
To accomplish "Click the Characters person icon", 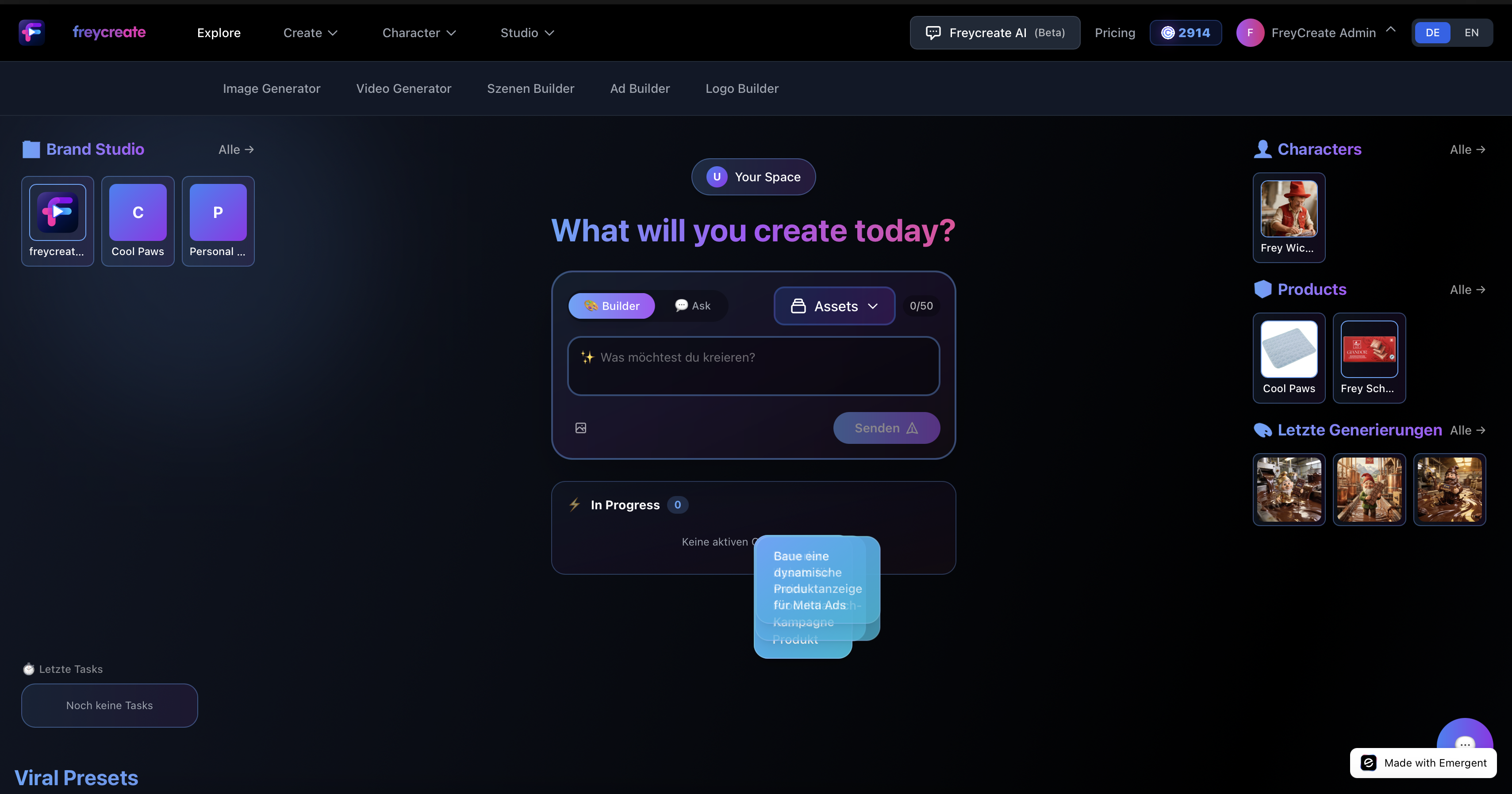I will [1263, 149].
